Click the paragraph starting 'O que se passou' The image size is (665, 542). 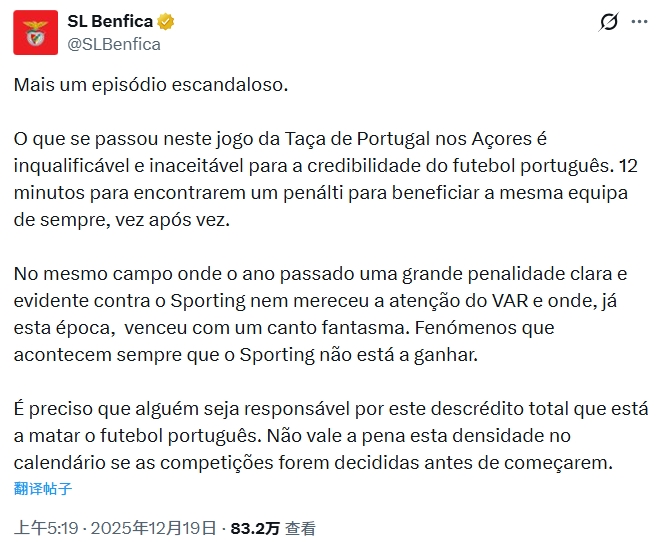click(x=320, y=178)
